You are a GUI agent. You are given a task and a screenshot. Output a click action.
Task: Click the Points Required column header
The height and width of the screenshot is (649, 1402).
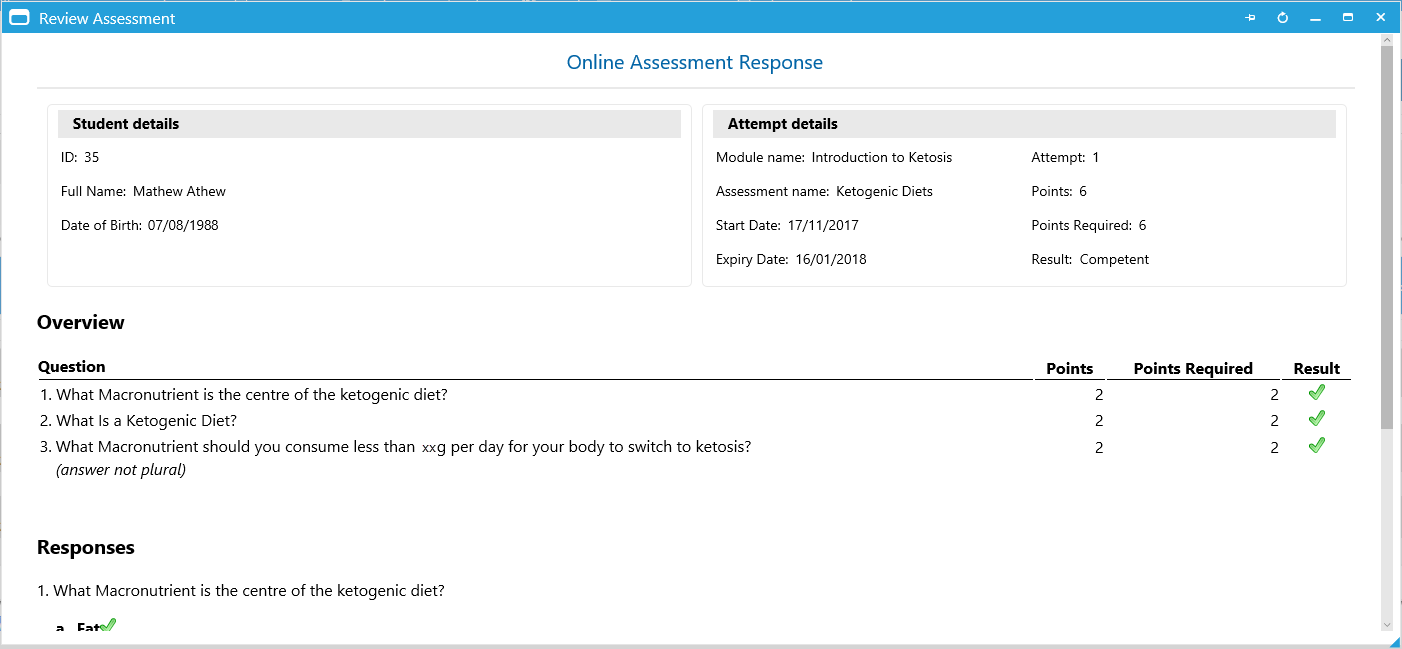click(x=1193, y=368)
